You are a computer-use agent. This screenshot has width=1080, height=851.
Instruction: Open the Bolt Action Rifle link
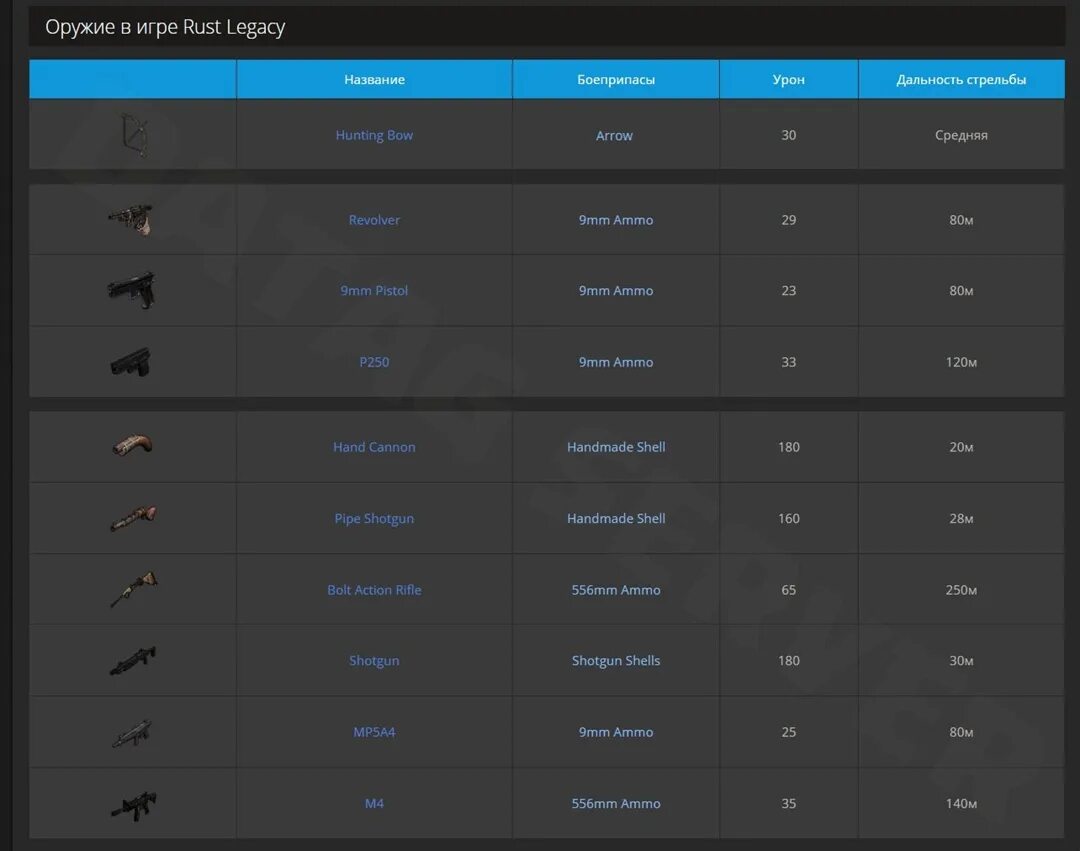click(374, 590)
